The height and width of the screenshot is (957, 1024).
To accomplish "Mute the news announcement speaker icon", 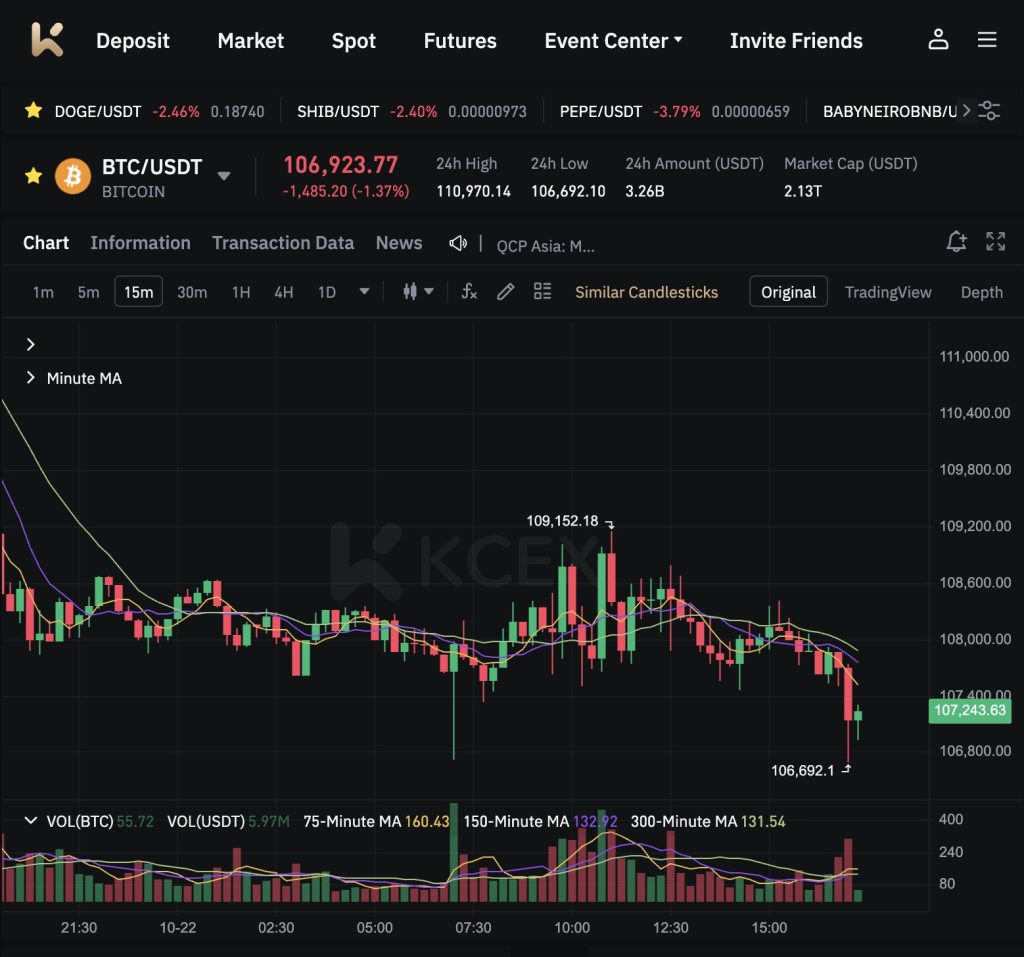I will 457,243.
